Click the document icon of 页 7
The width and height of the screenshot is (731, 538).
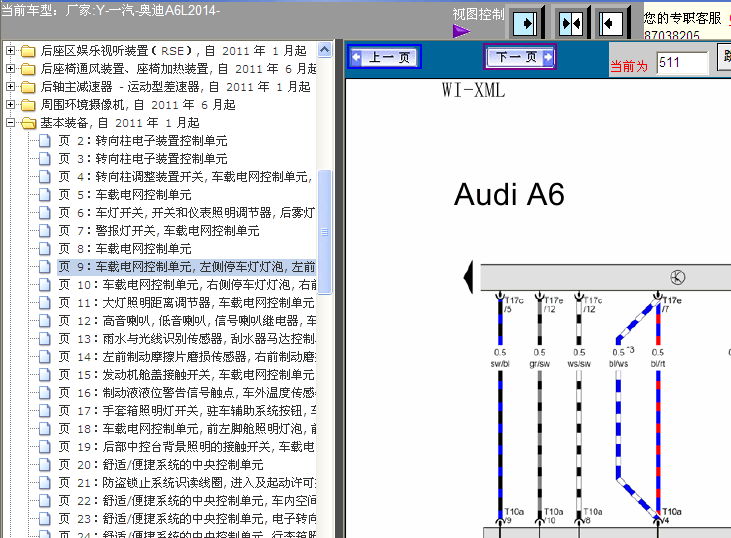coord(45,231)
